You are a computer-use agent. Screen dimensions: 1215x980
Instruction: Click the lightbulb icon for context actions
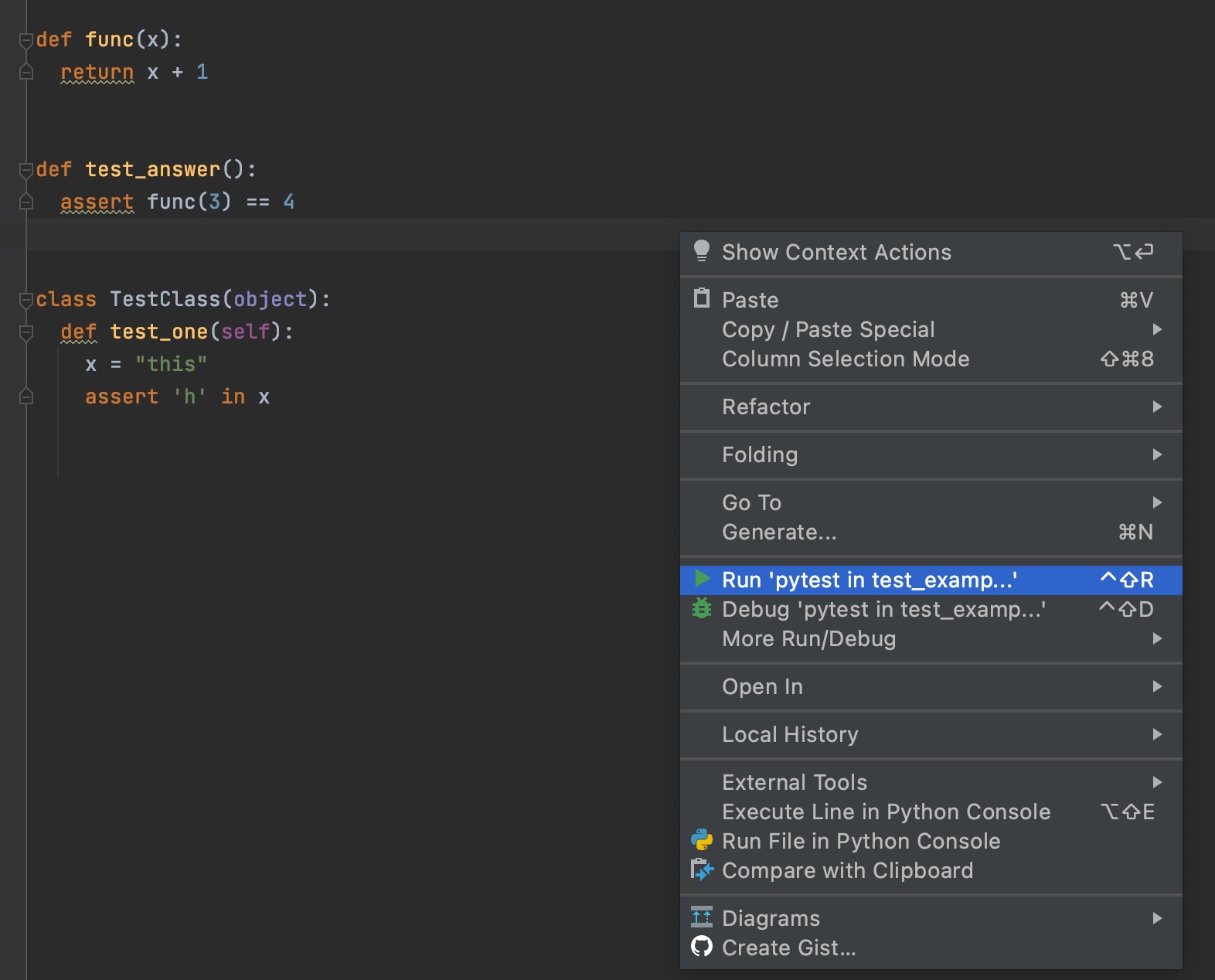[x=702, y=251]
